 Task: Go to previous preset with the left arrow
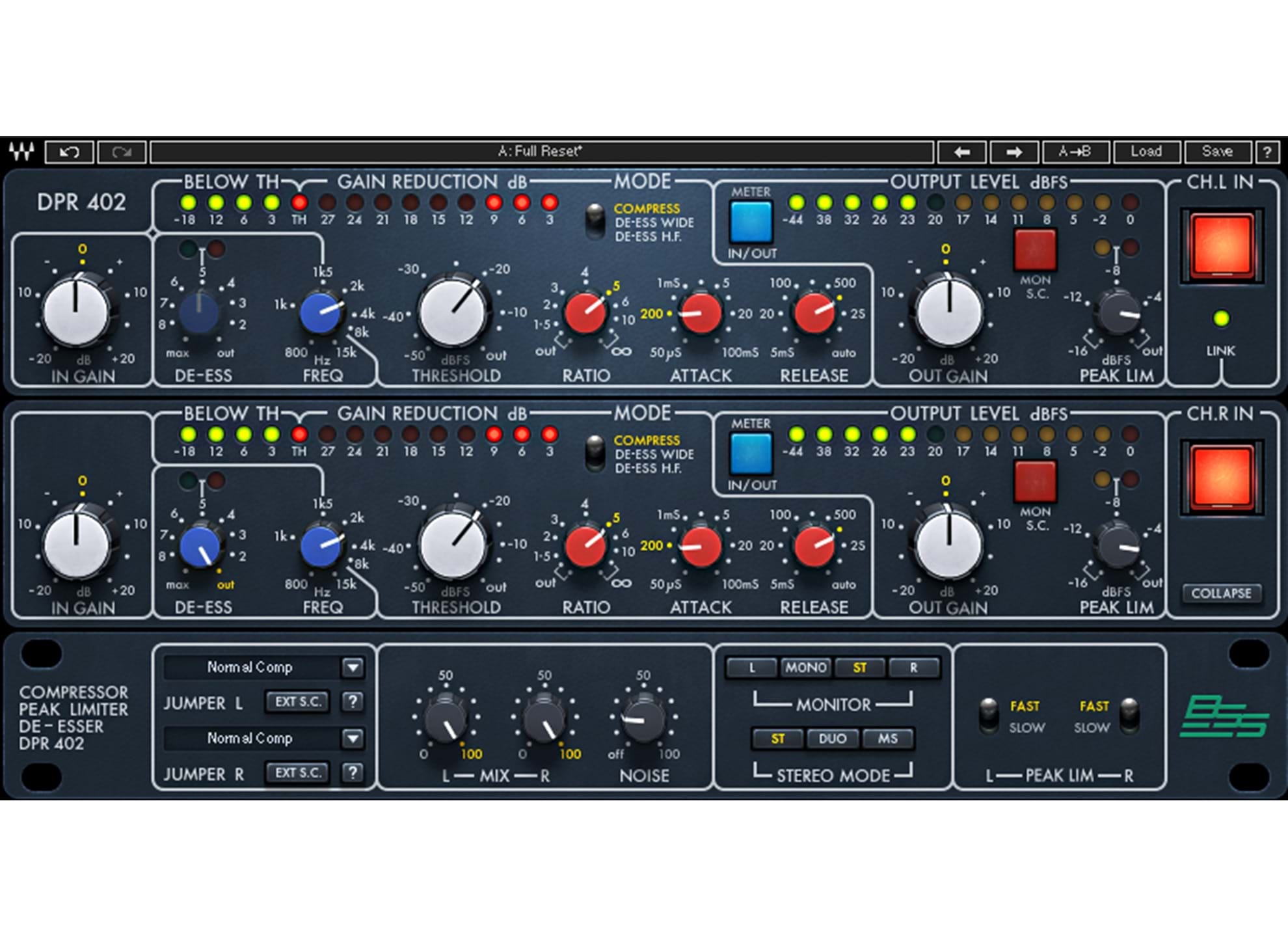(962, 151)
